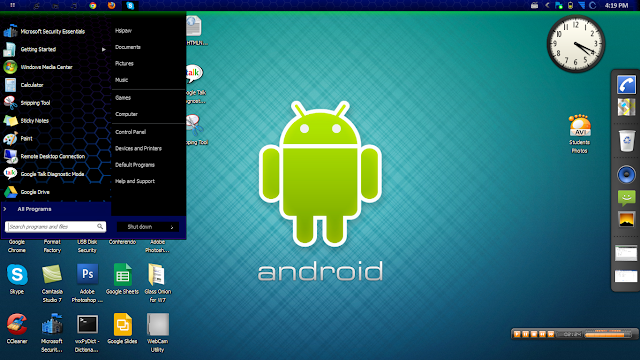The height and width of the screenshot is (360, 640).
Task: Skip to next track in widget
Action: coord(551,334)
